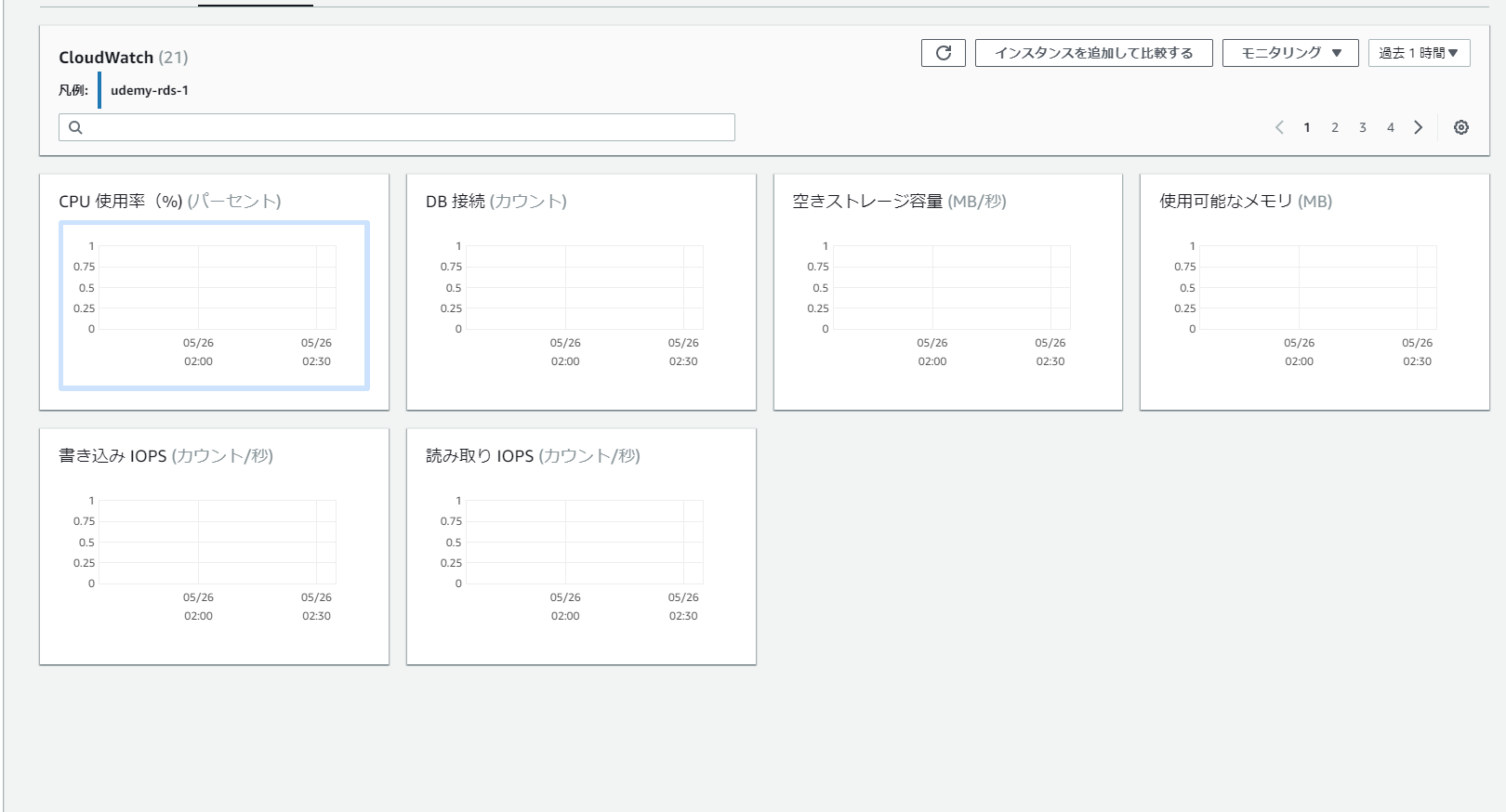Click 空きストレージ容量 (MB/秒) title
Viewport: 1506px width, 812px height.
[900, 201]
